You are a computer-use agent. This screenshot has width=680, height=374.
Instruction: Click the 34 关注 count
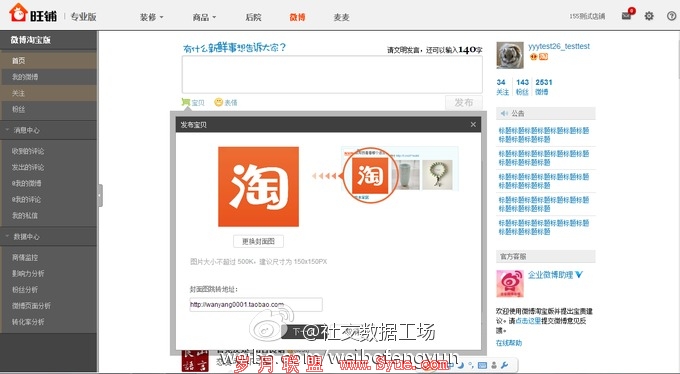pos(502,87)
